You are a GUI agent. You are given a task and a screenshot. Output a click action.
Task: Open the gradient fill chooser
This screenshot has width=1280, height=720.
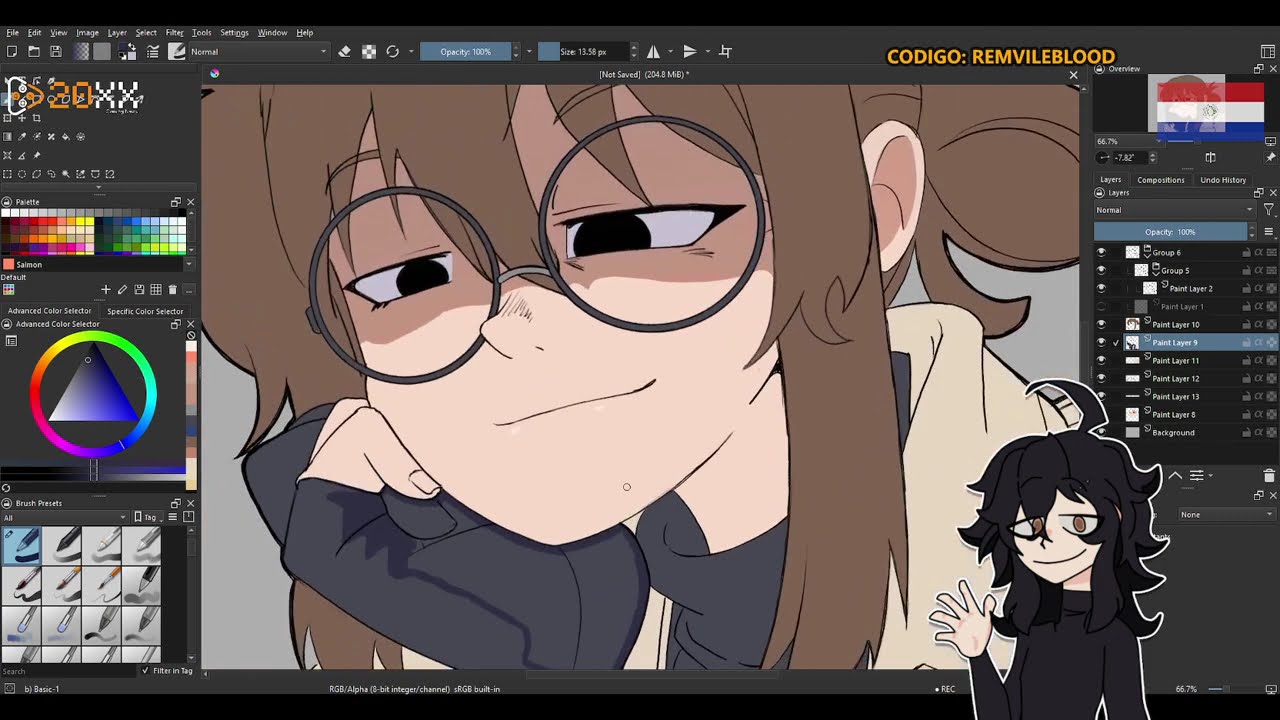[82, 52]
